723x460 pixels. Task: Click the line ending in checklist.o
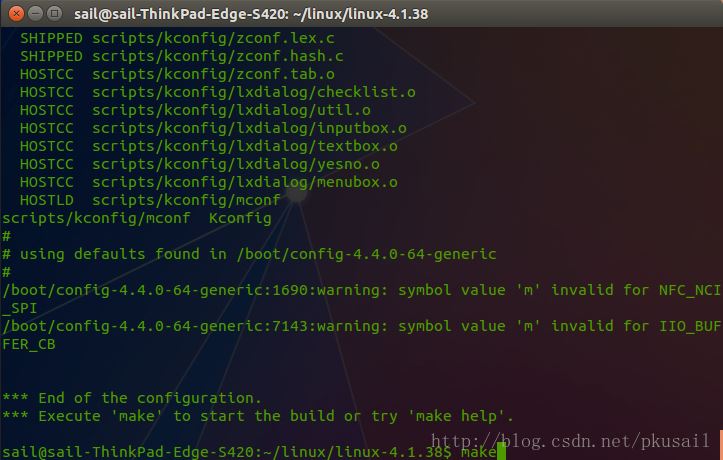(218, 92)
